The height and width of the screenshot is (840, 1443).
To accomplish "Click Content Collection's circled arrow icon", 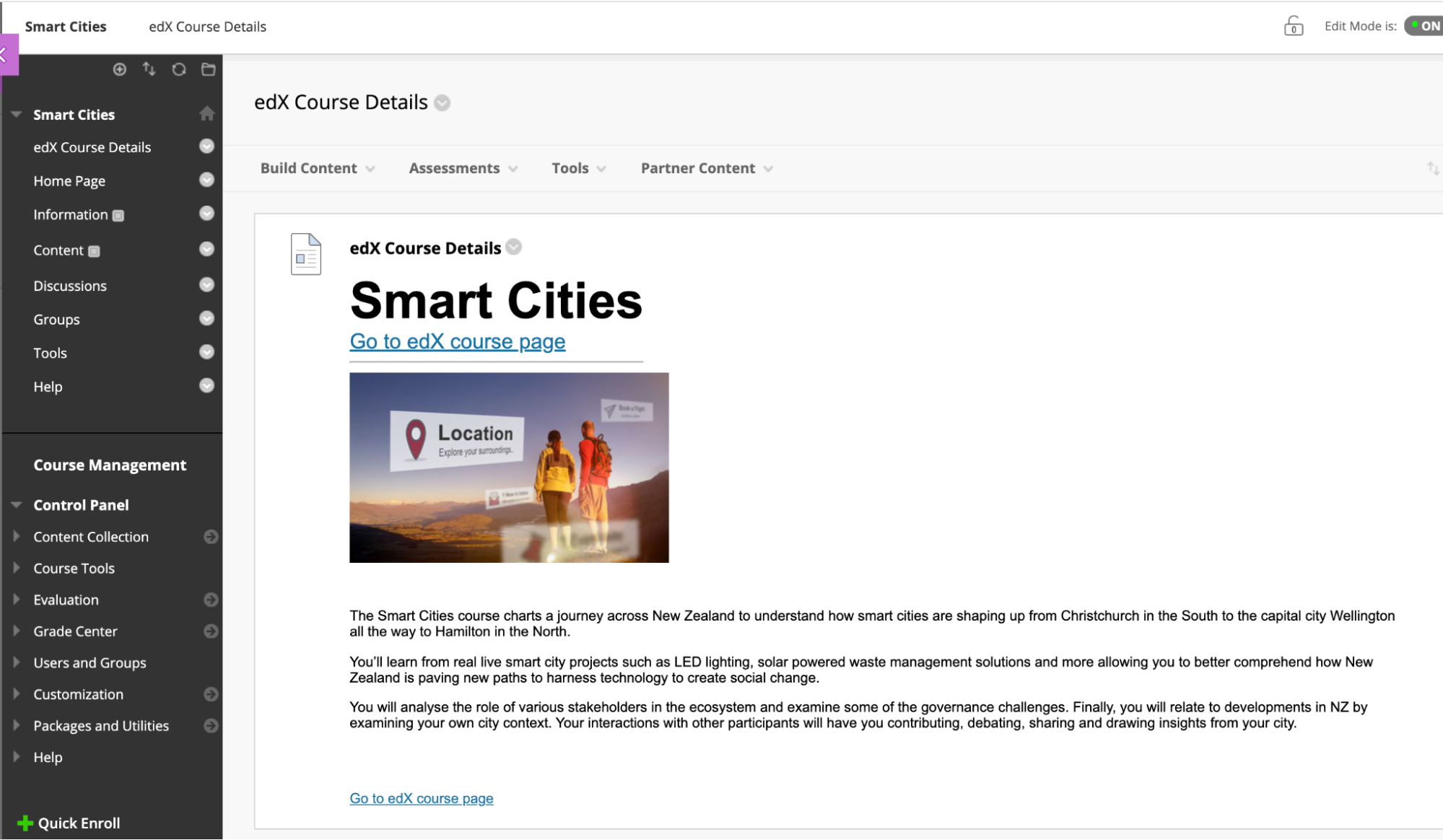I will coord(211,537).
